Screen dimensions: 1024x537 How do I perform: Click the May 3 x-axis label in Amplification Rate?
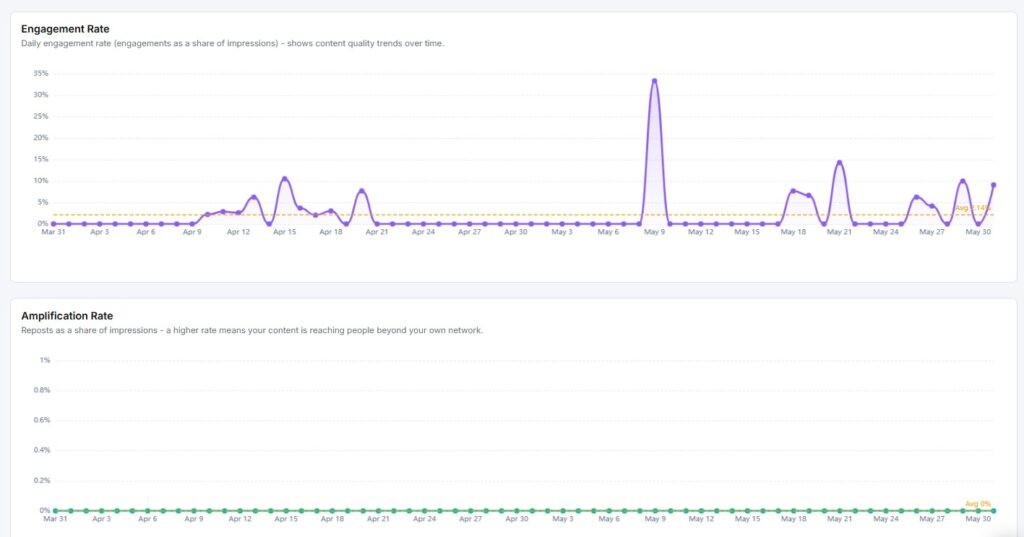coord(563,519)
